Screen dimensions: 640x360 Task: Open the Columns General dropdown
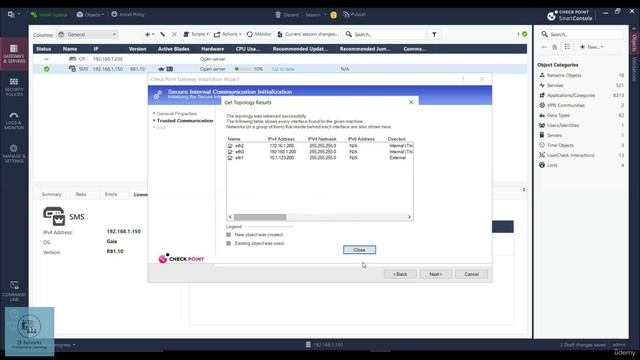click(x=87, y=35)
